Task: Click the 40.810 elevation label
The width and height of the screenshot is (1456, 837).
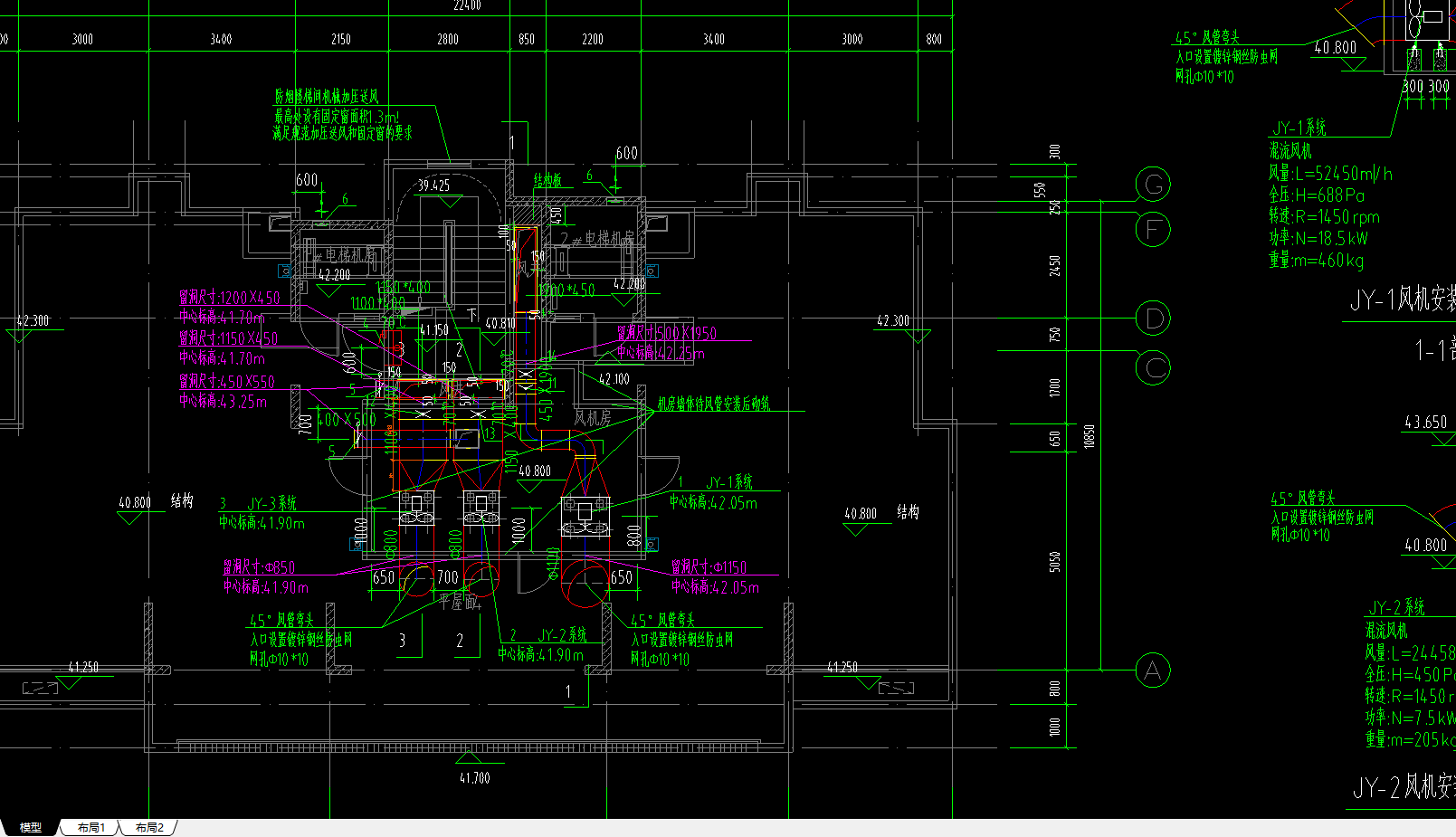Action: pyautogui.click(x=500, y=323)
